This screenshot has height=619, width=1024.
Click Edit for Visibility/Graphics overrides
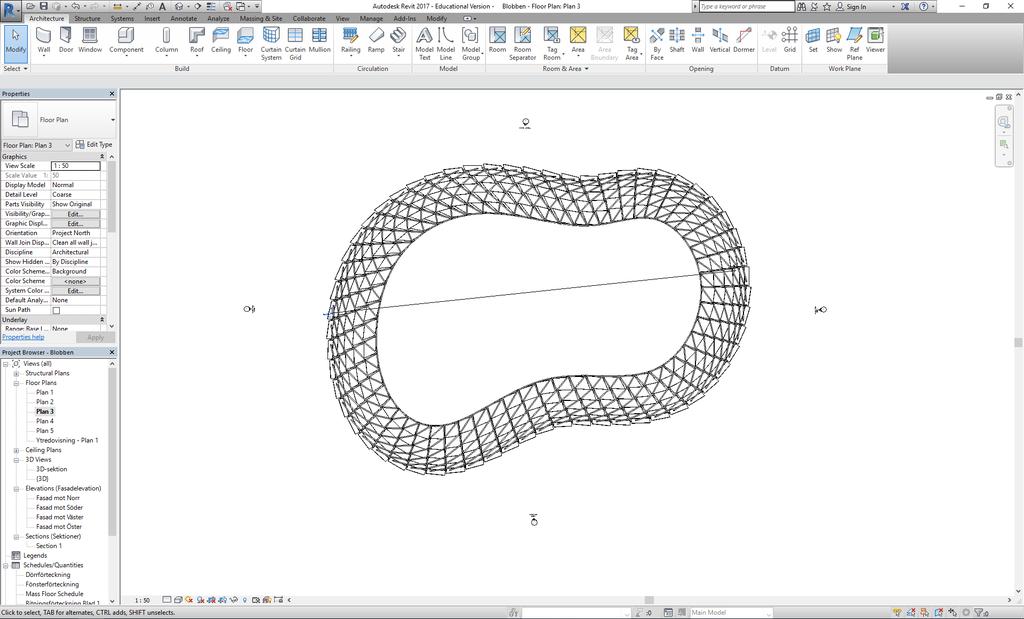pyautogui.click(x=75, y=214)
